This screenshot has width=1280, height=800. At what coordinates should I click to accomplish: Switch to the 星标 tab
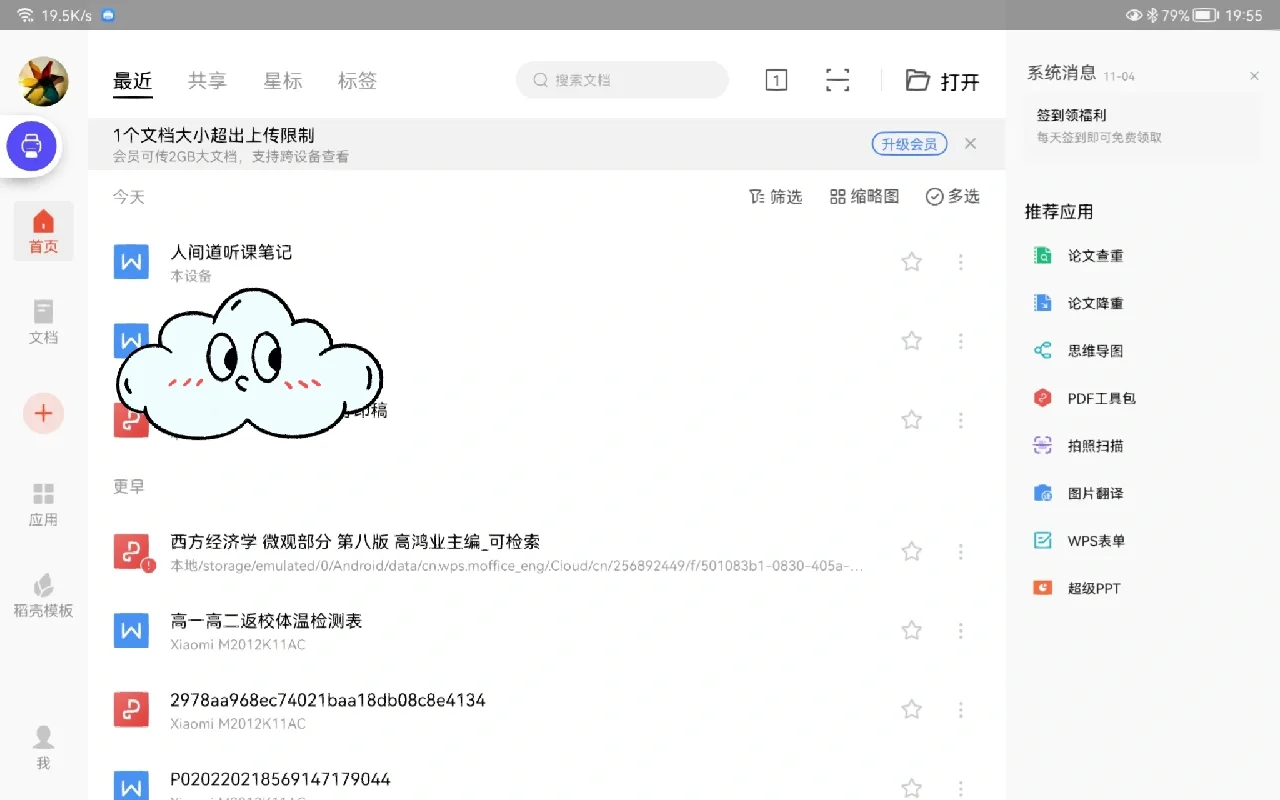tap(282, 81)
